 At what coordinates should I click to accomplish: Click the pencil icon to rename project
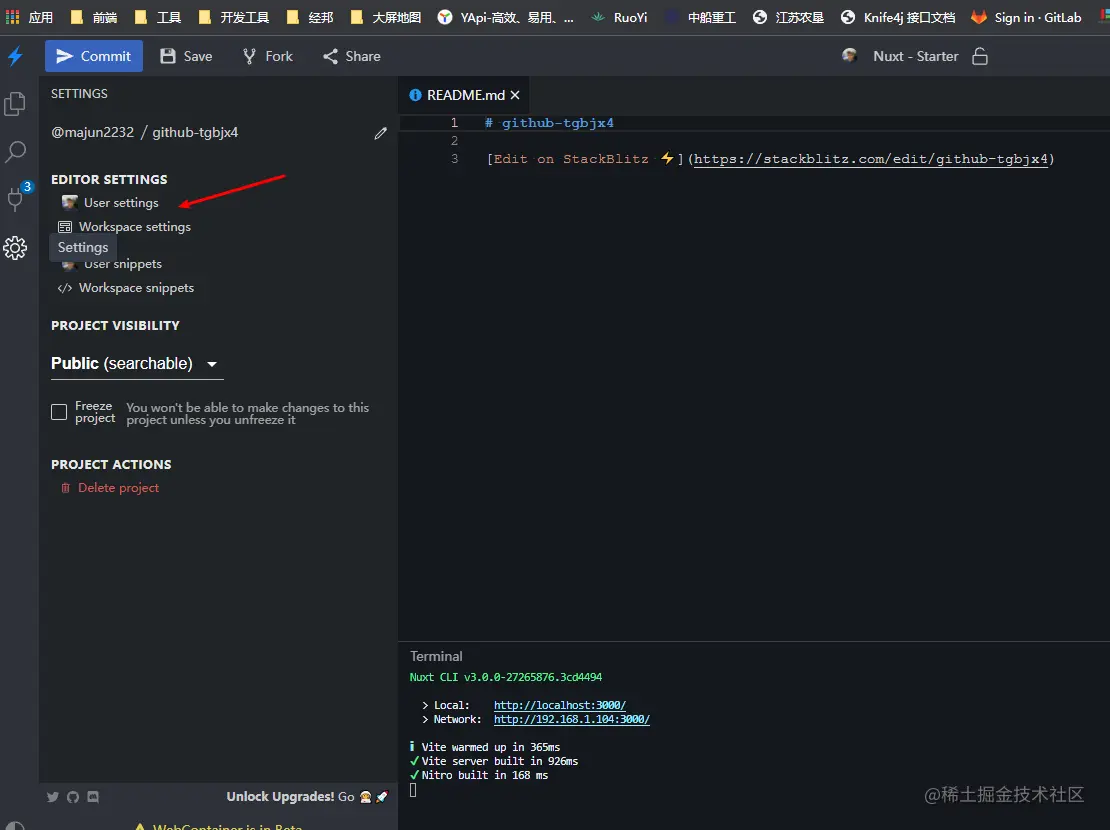pyautogui.click(x=380, y=133)
